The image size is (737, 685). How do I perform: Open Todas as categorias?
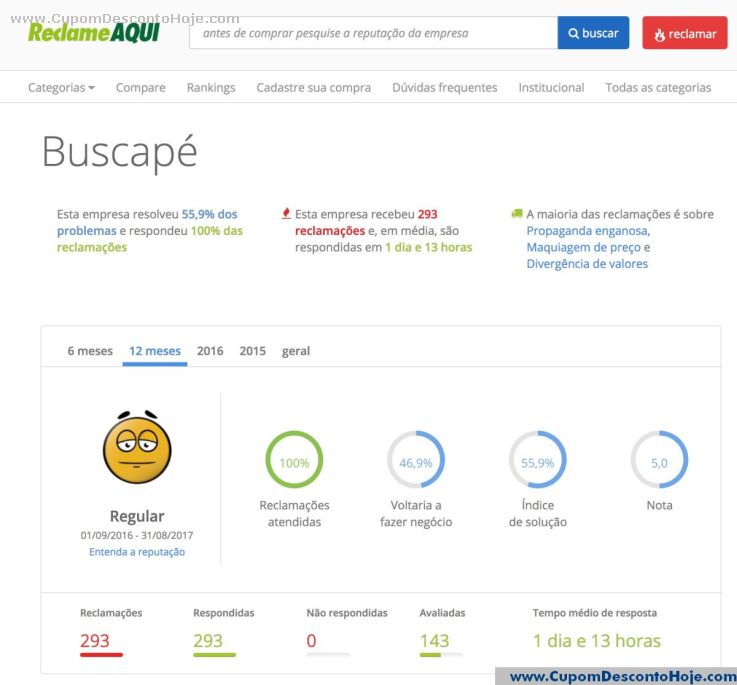coord(658,87)
